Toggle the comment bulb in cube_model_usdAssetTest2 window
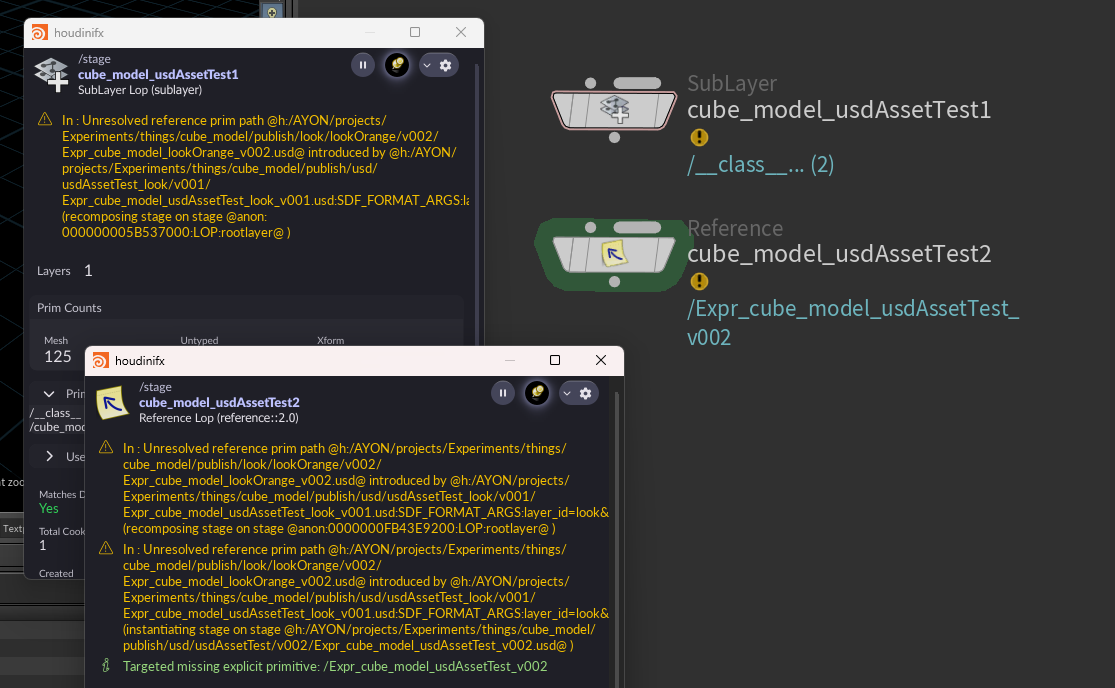This screenshot has height=688, width=1115. [x=537, y=393]
